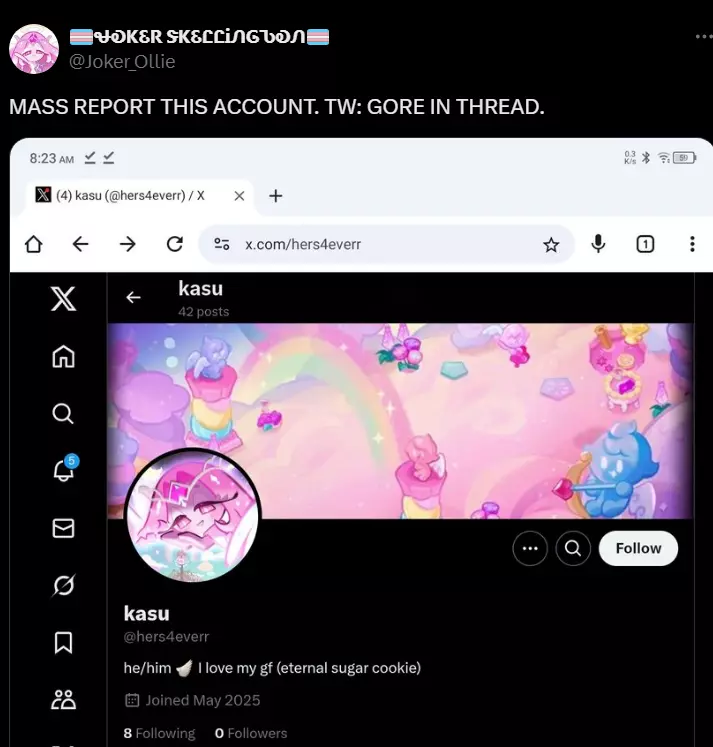Open the tweet's more options ellipsis
Screen dimensions: 713x747
pyautogui.click(x=703, y=36)
